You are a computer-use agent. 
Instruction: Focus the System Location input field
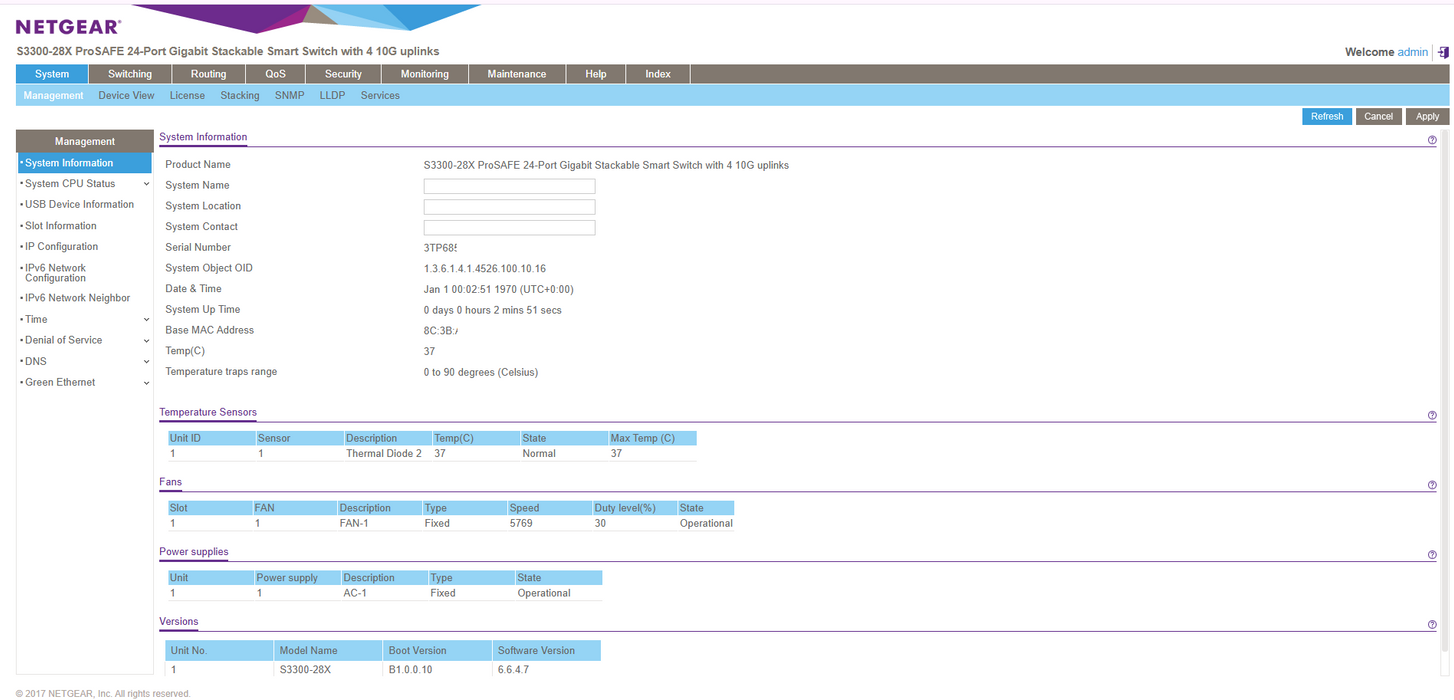tap(509, 207)
